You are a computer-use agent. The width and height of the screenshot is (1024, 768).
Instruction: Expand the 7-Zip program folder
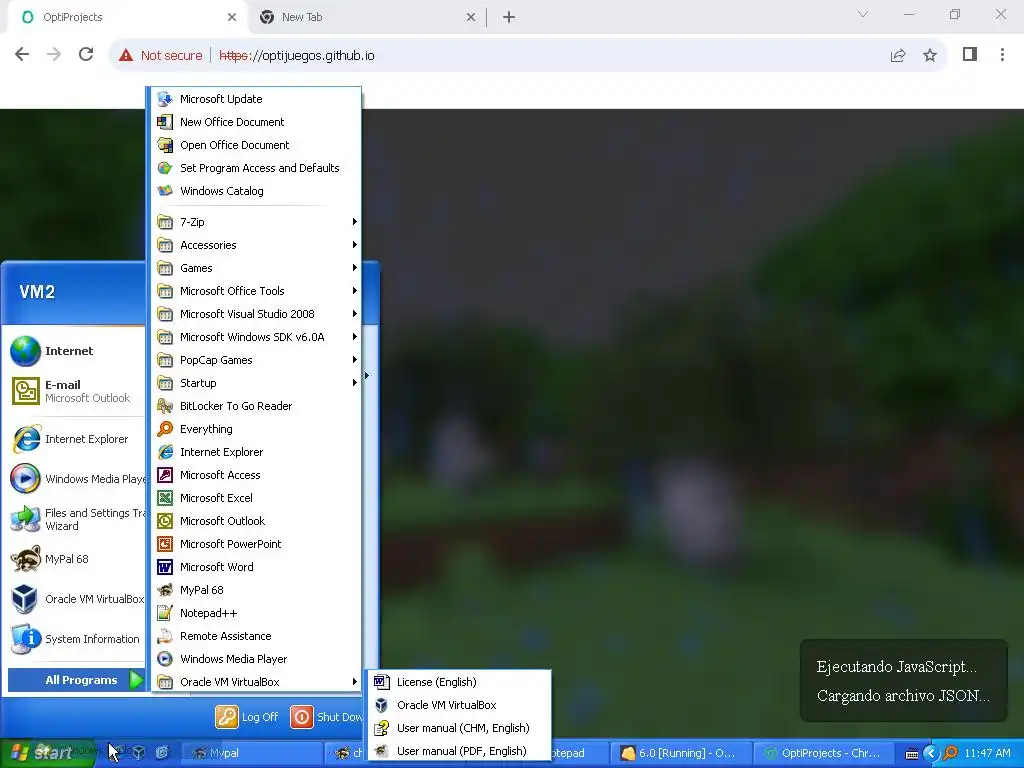coord(256,222)
